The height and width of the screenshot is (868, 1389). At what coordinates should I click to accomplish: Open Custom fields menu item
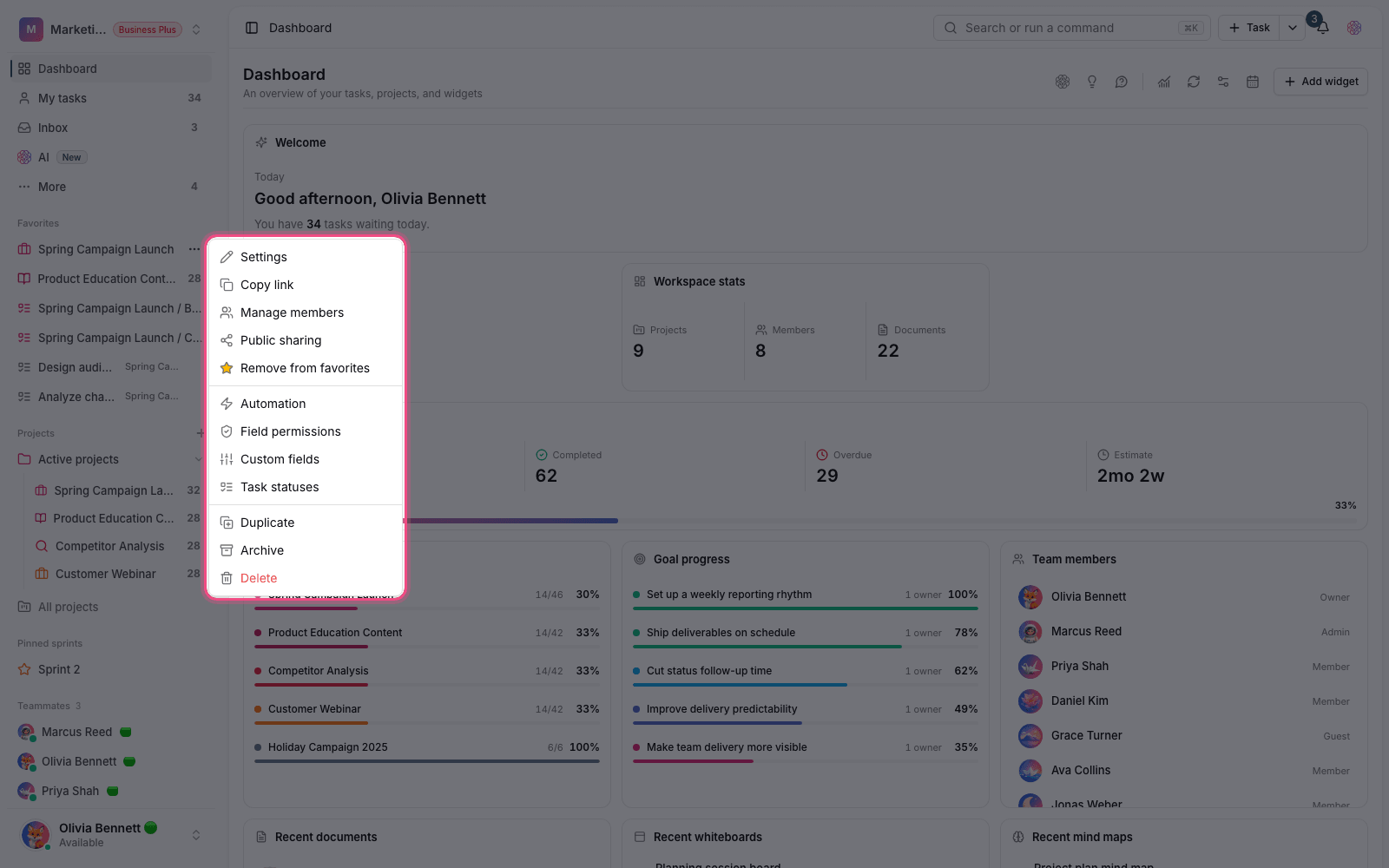[x=306, y=459]
